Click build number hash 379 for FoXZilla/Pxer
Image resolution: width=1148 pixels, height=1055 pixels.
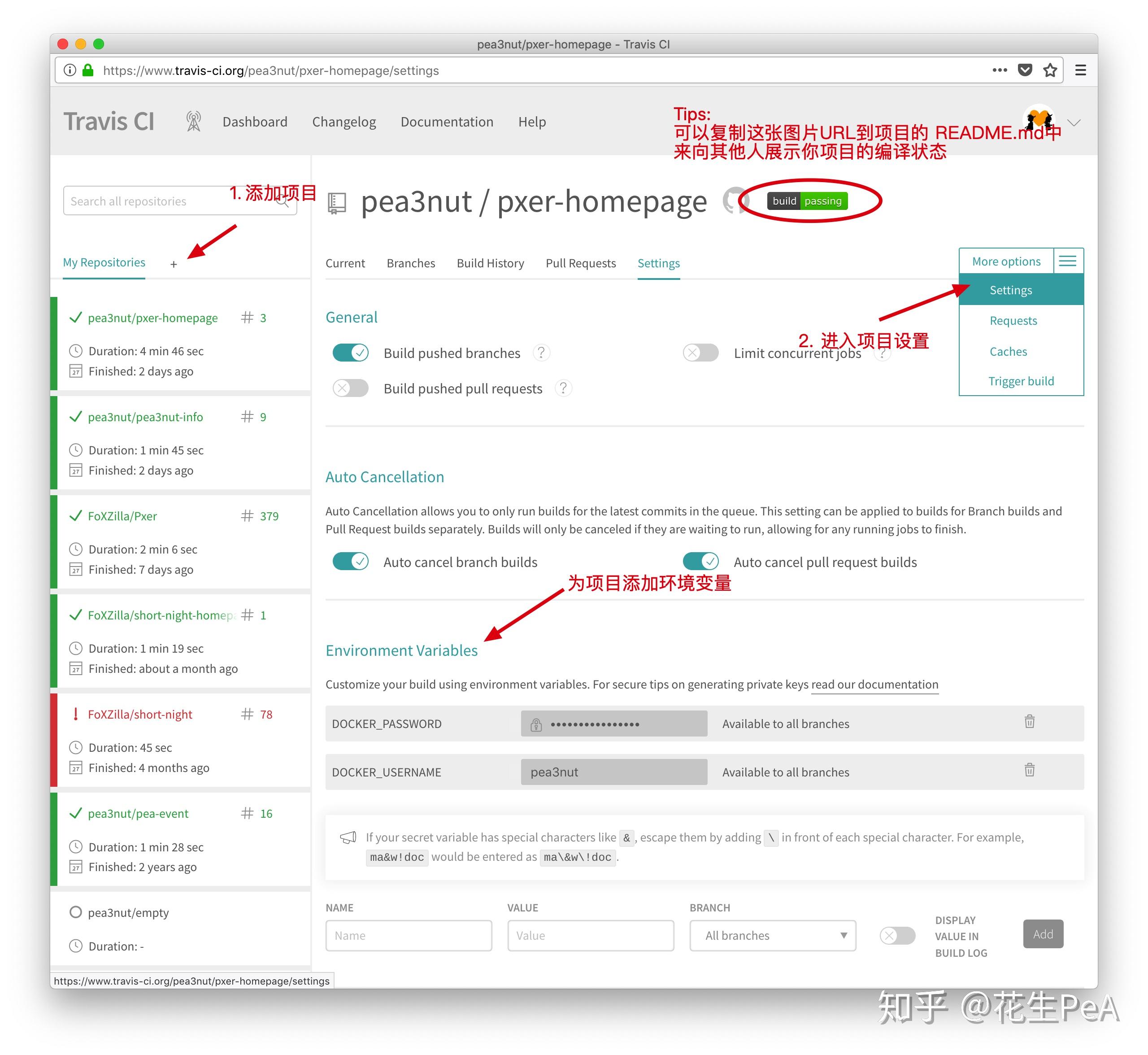point(260,516)
